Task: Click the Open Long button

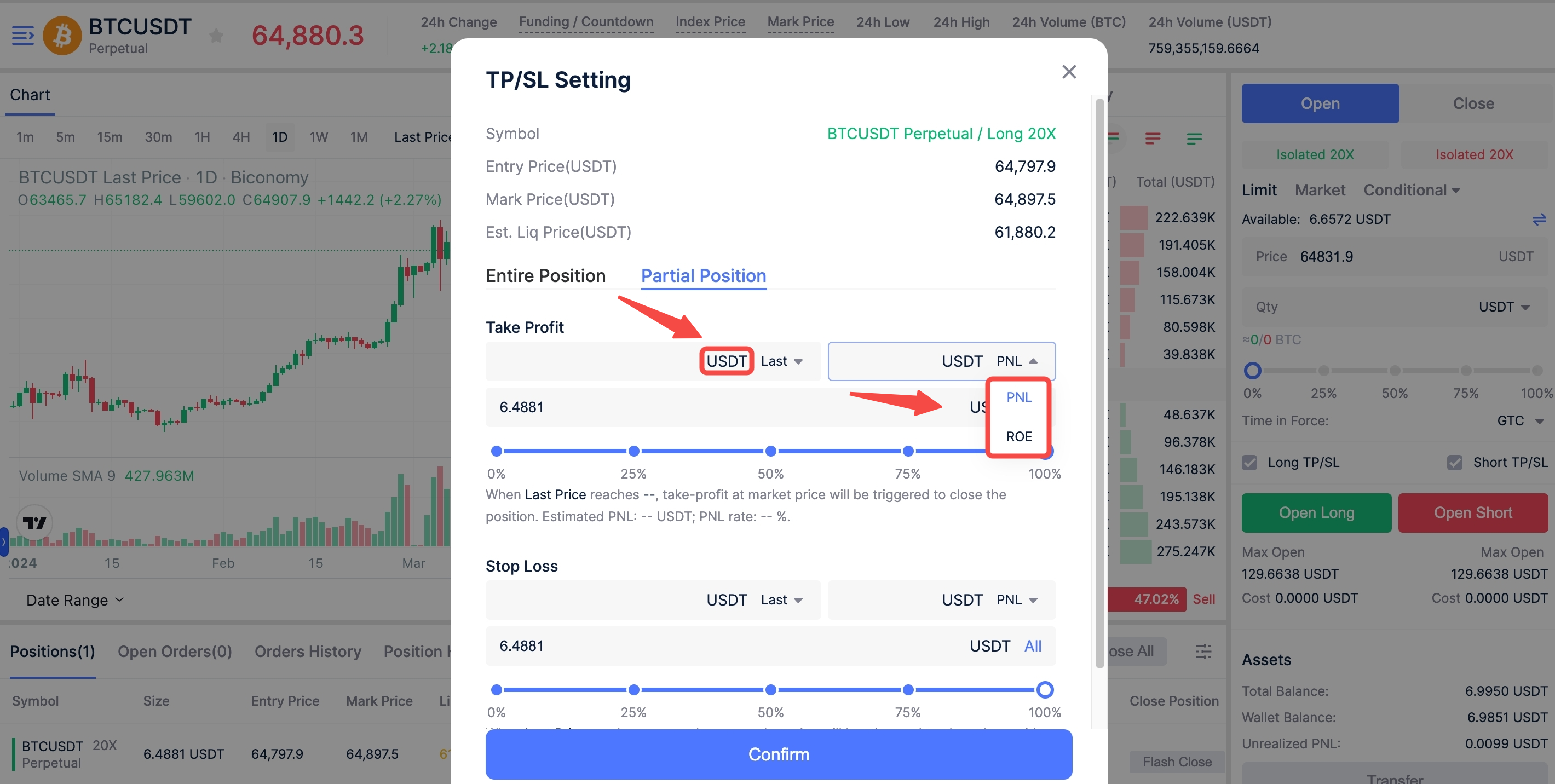Action: click(1316, 512)
